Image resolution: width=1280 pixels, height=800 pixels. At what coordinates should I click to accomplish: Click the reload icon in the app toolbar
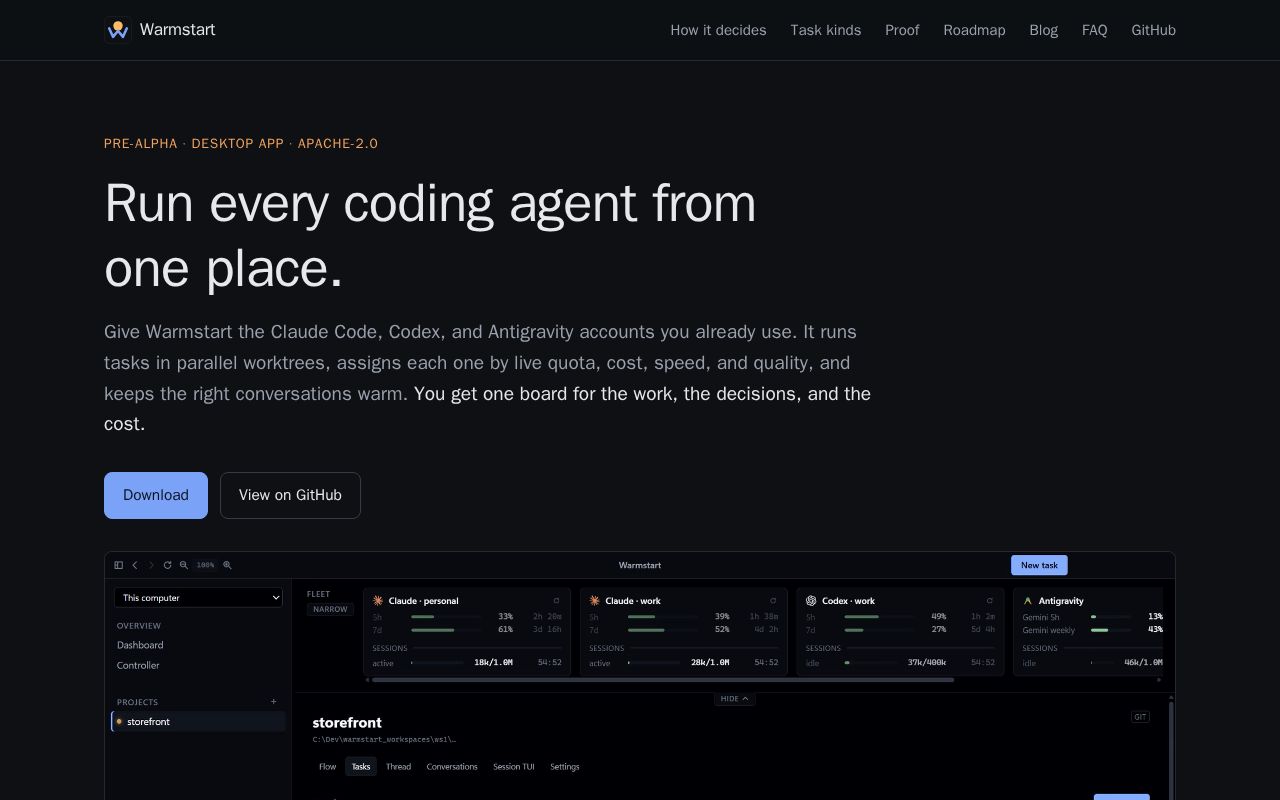click(x=167, y=565)
